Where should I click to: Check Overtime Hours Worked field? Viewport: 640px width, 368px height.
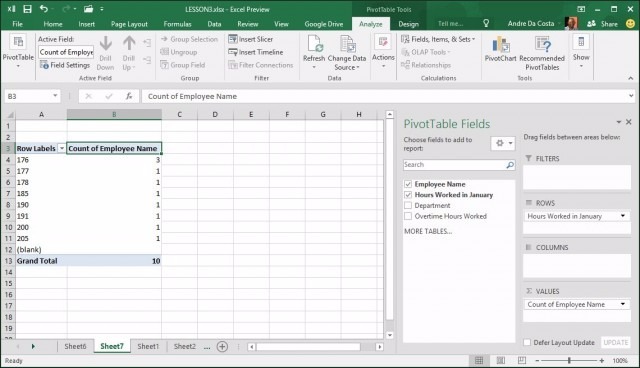(408, 216)
